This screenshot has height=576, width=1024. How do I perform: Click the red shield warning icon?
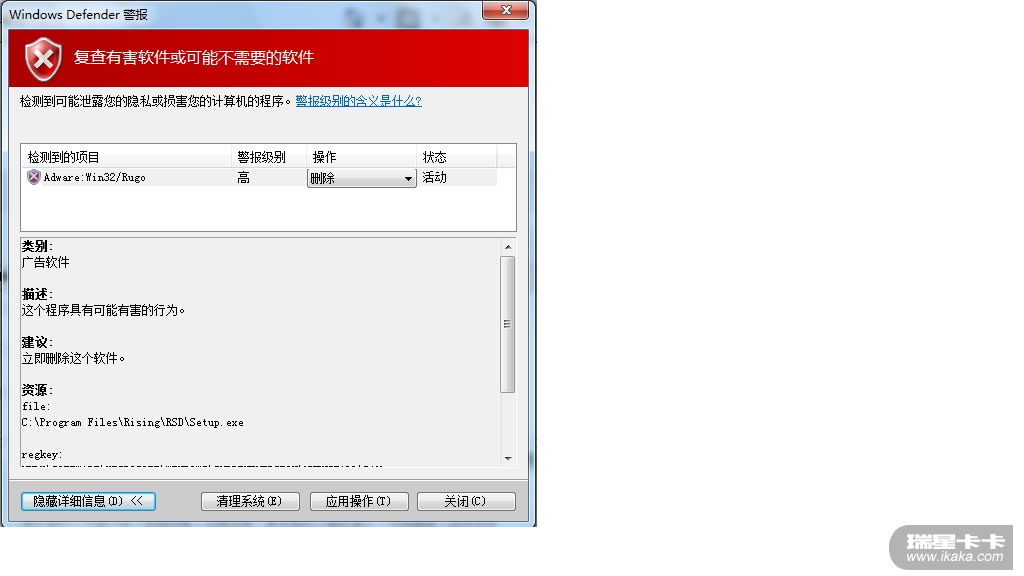pos(43,59)
